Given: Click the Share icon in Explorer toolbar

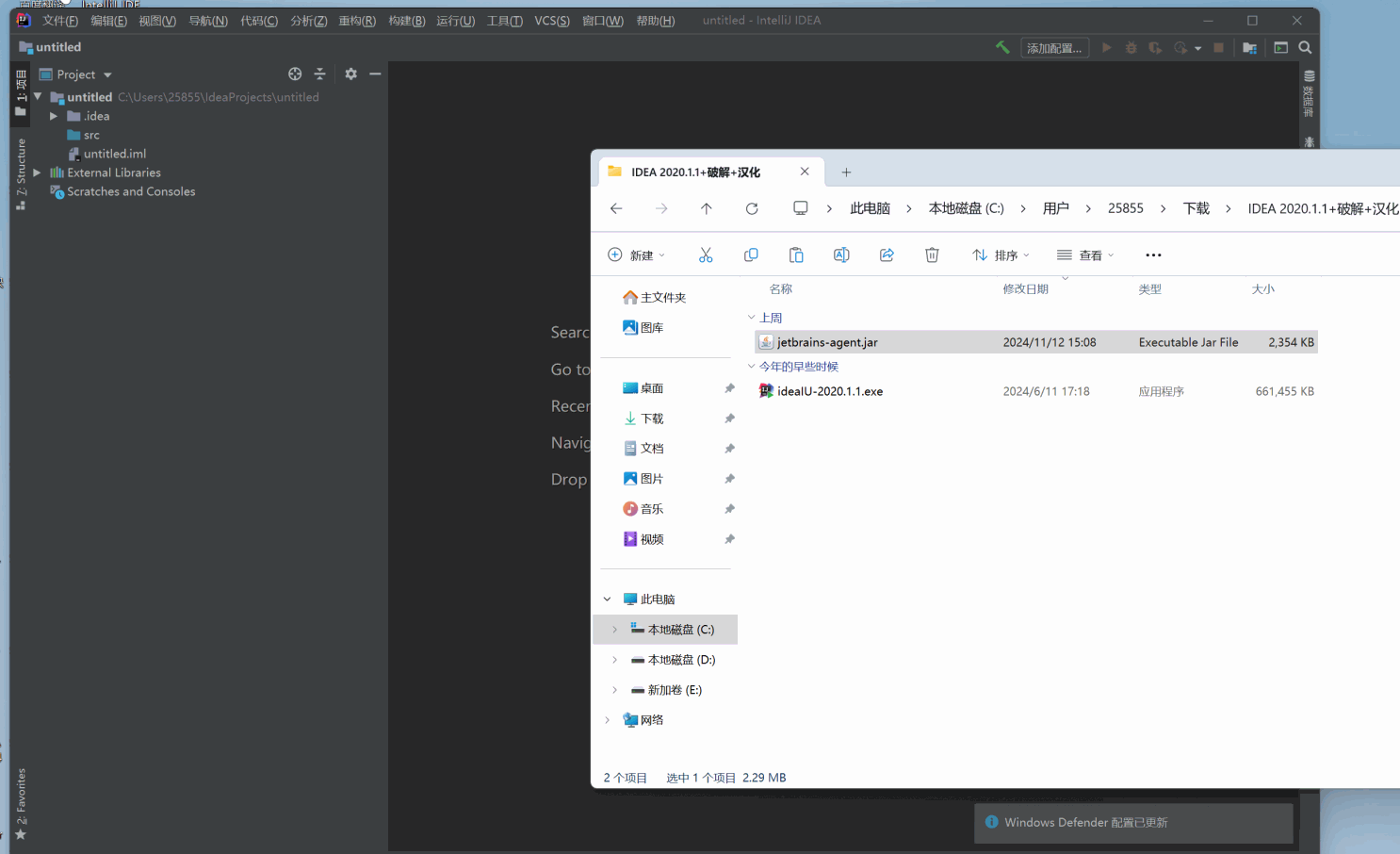Looking at the screenshot, I should click(887, 255).
